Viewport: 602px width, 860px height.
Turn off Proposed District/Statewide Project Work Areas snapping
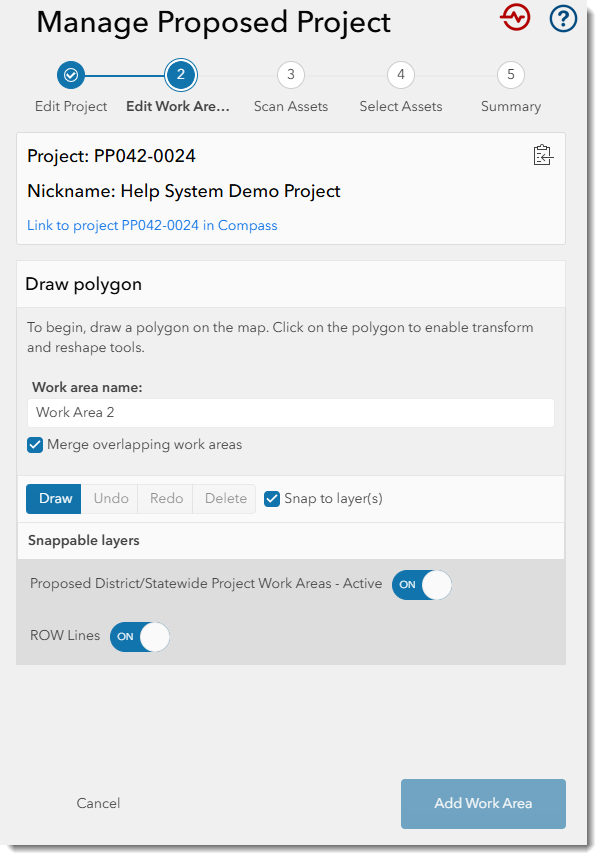click(422, 585)
